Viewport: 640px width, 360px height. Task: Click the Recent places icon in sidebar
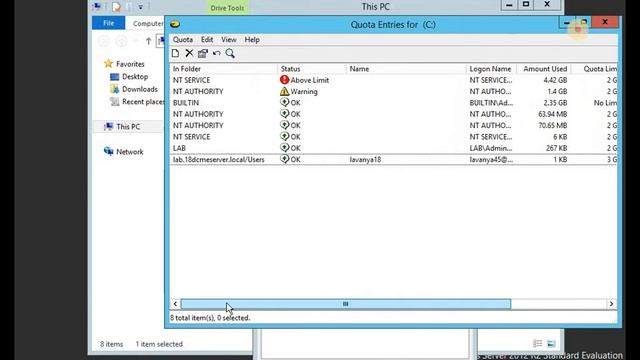[115, 101]
